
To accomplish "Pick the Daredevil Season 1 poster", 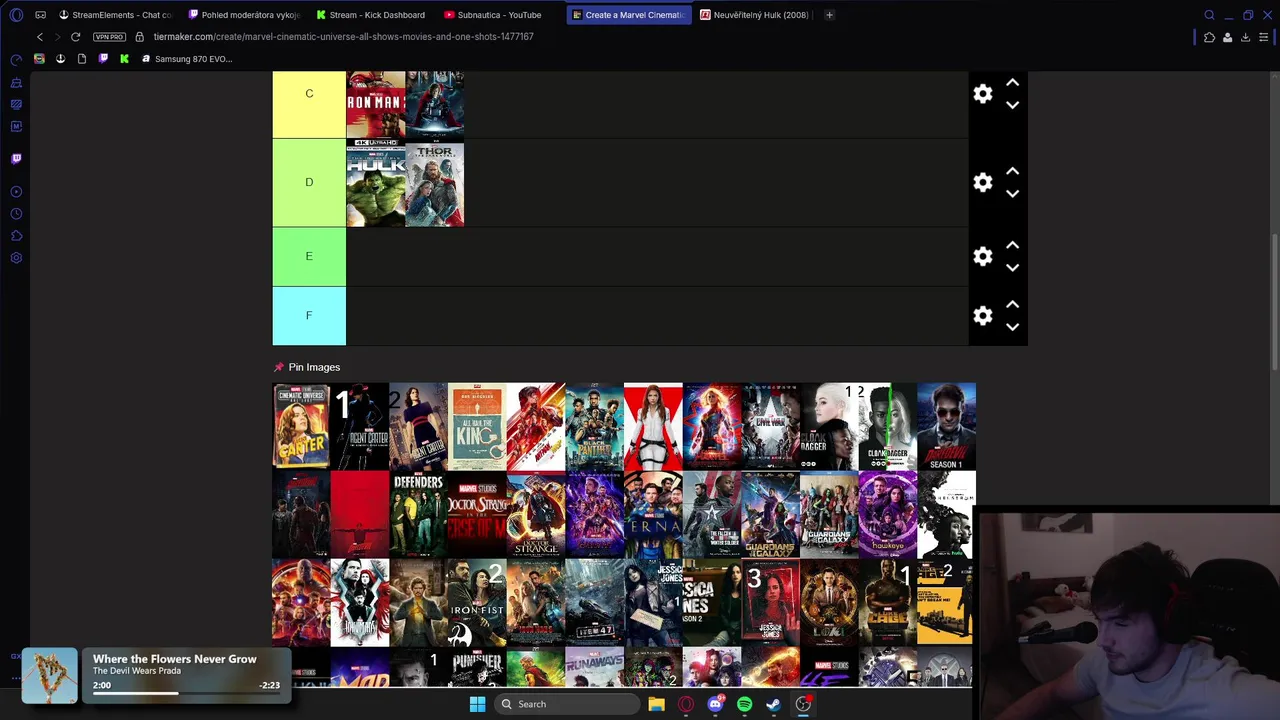I will (946, 426).
